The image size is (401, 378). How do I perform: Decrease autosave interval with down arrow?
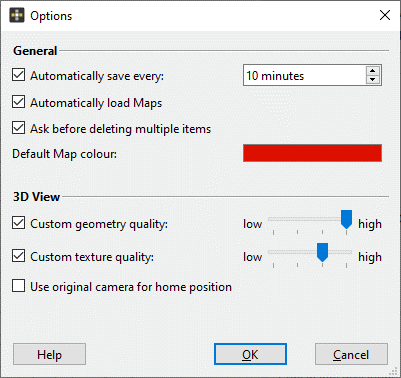373,80
